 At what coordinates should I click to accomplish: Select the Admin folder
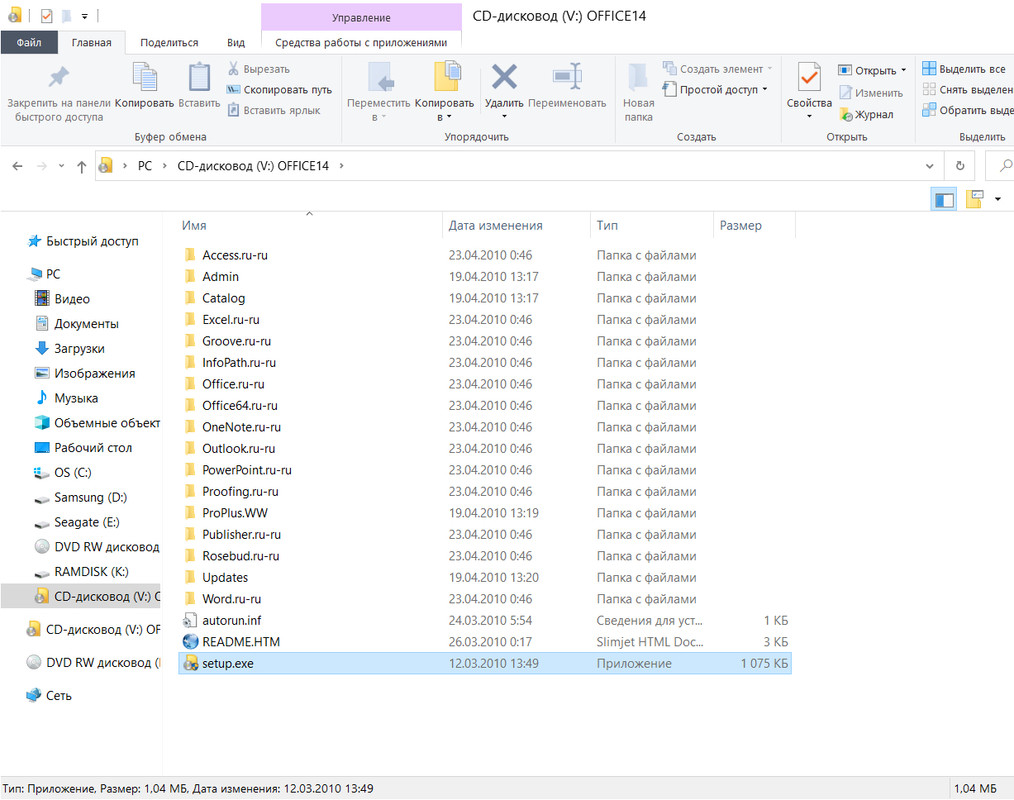(484, 277)
